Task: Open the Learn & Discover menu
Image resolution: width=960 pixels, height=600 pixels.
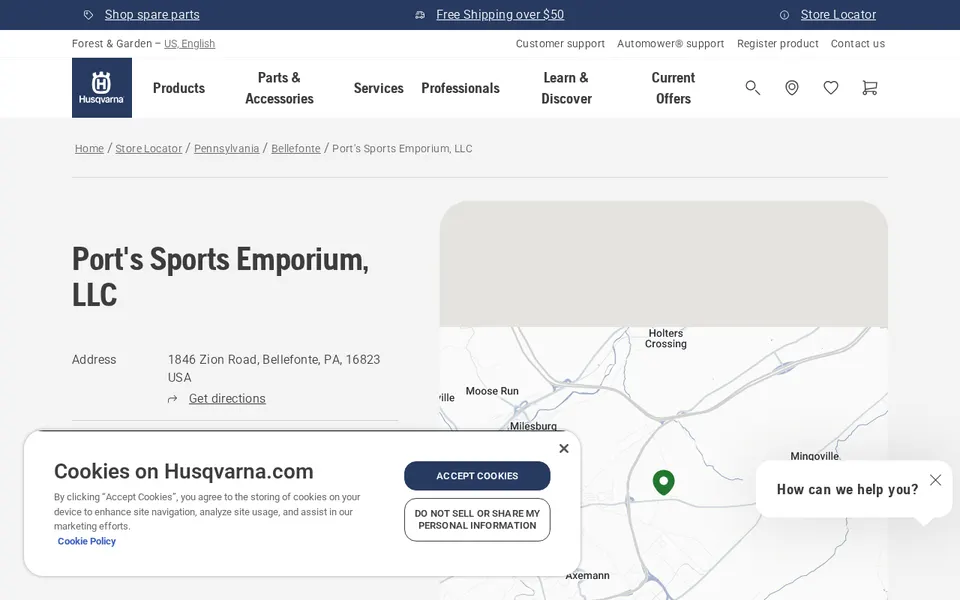Action: [x=566, y=88]
